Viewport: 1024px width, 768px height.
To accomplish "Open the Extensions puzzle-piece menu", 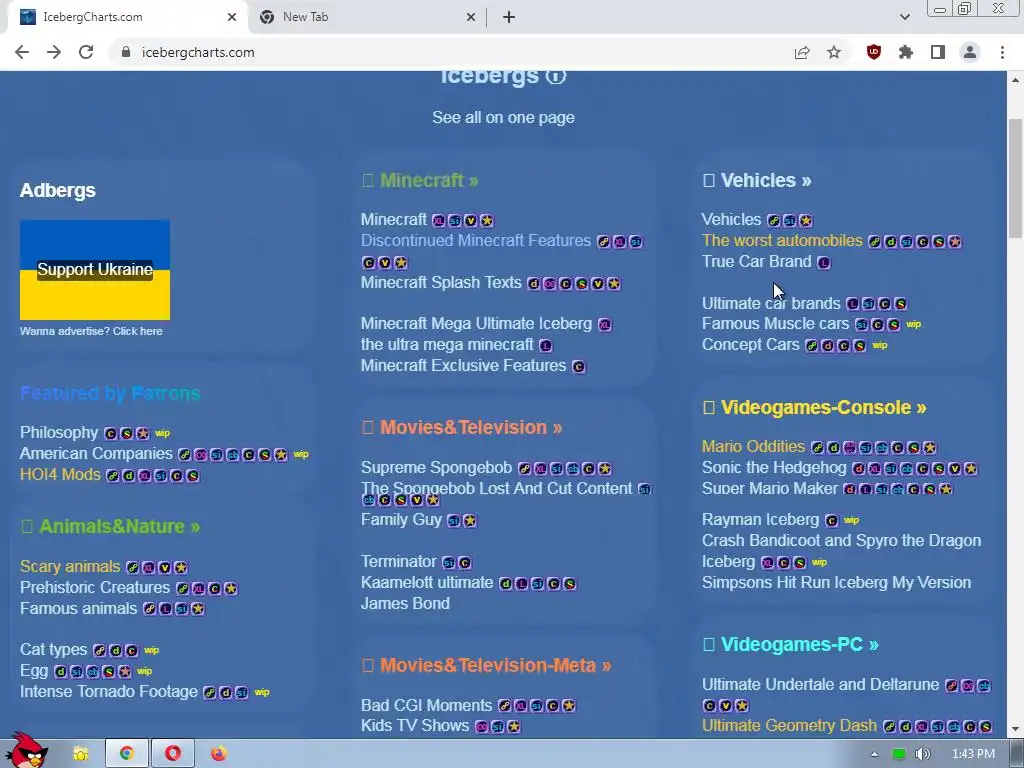I will click(x=906, y=52).
